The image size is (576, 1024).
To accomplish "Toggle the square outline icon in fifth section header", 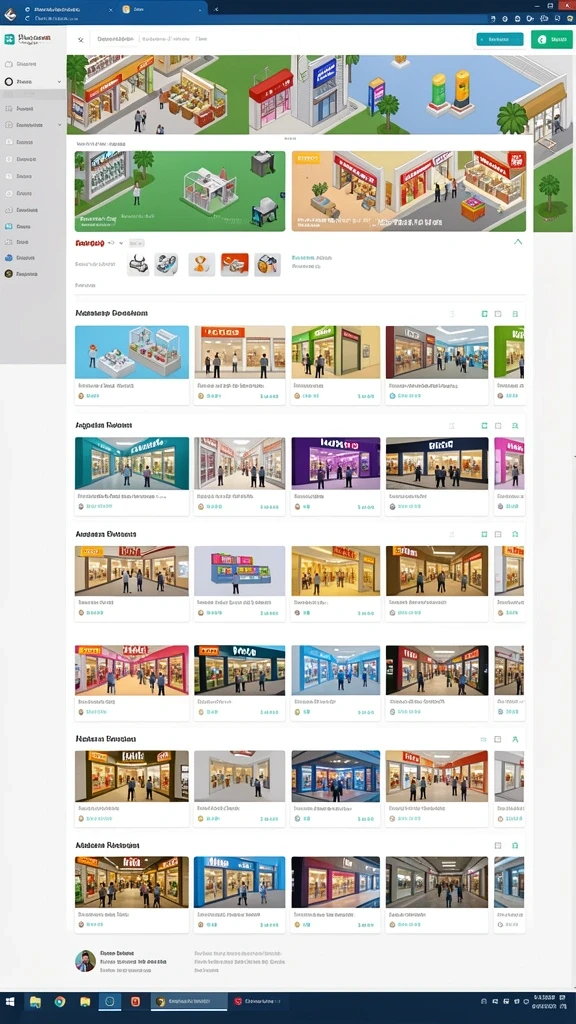I will click(498, 739).
